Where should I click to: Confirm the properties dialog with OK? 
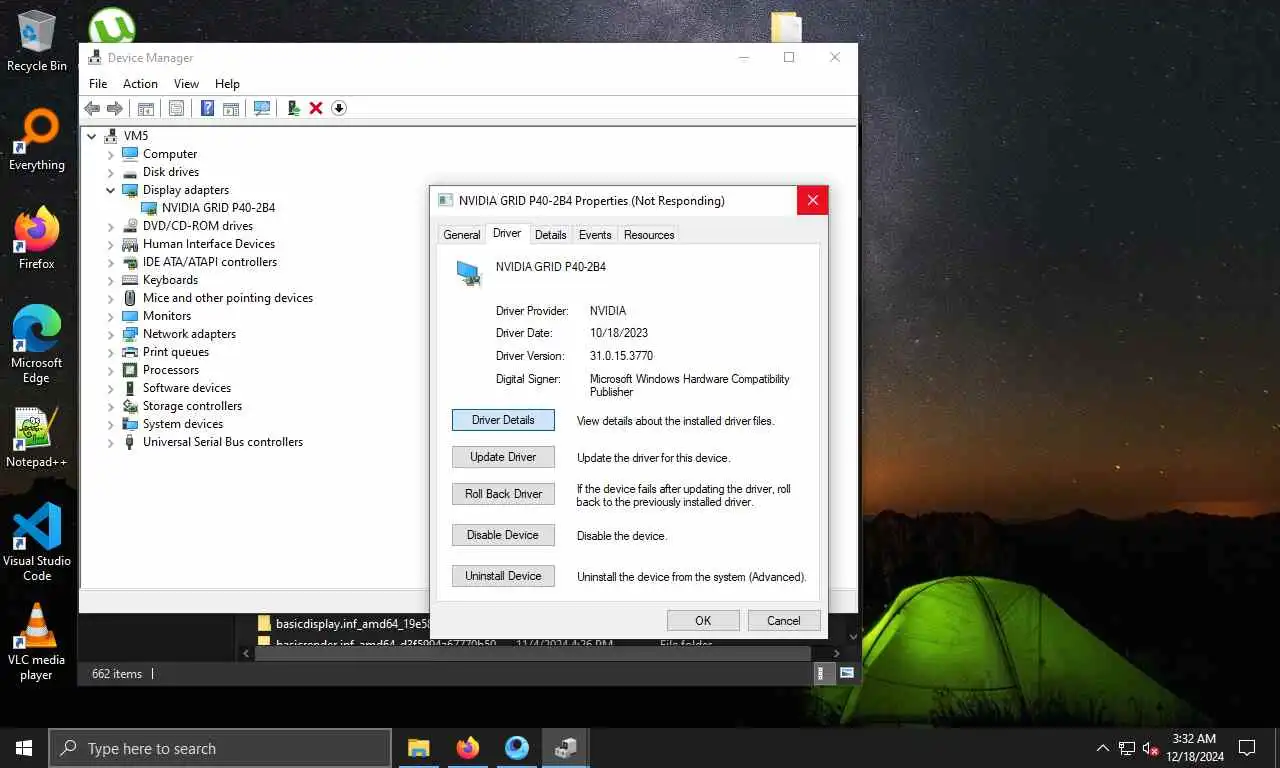coord(703,621)
